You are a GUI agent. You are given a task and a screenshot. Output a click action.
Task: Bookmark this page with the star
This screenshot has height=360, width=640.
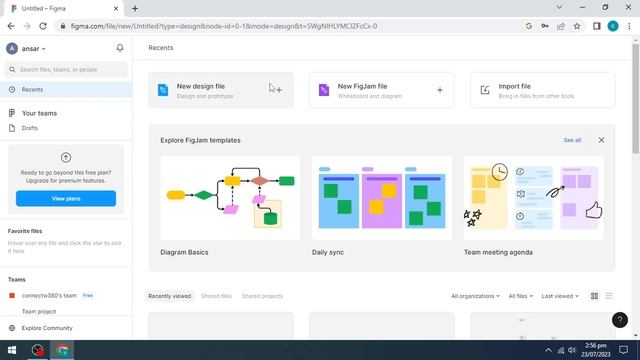(x=577, y=26)
